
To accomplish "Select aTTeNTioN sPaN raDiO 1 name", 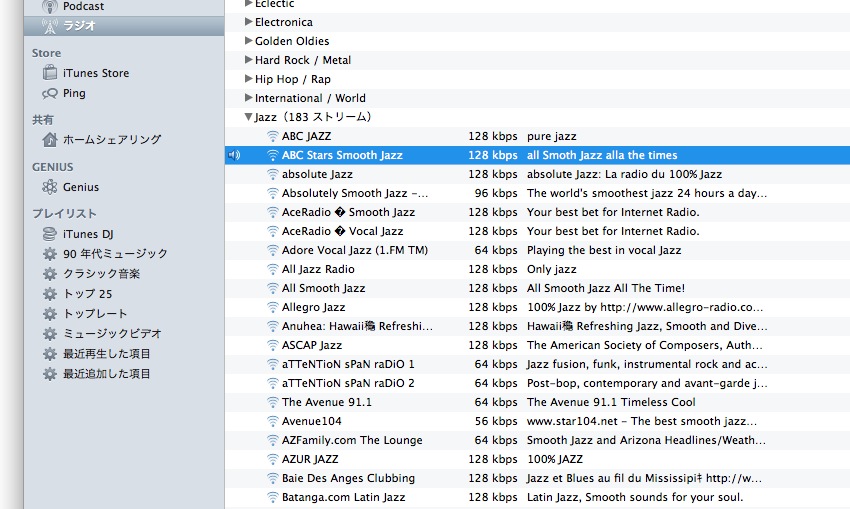I will pos(348,364).
